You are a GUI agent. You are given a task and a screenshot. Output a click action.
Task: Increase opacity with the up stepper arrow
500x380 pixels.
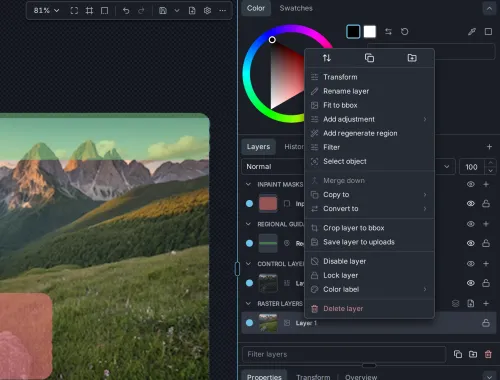[490, 163]
